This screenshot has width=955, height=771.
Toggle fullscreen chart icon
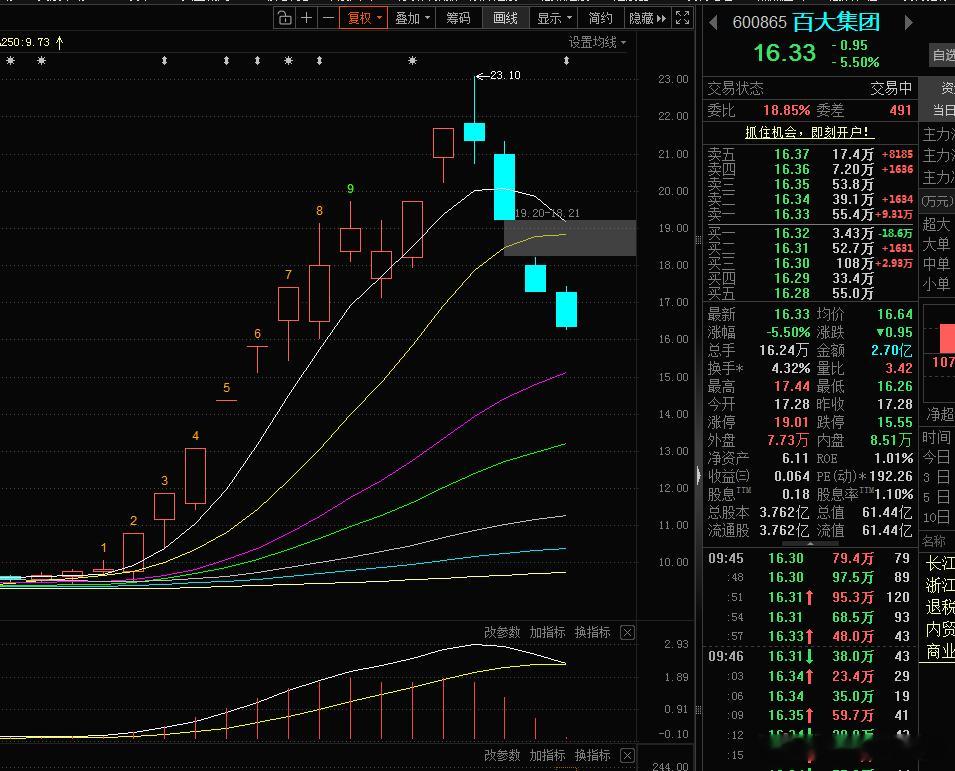(683, 18)
